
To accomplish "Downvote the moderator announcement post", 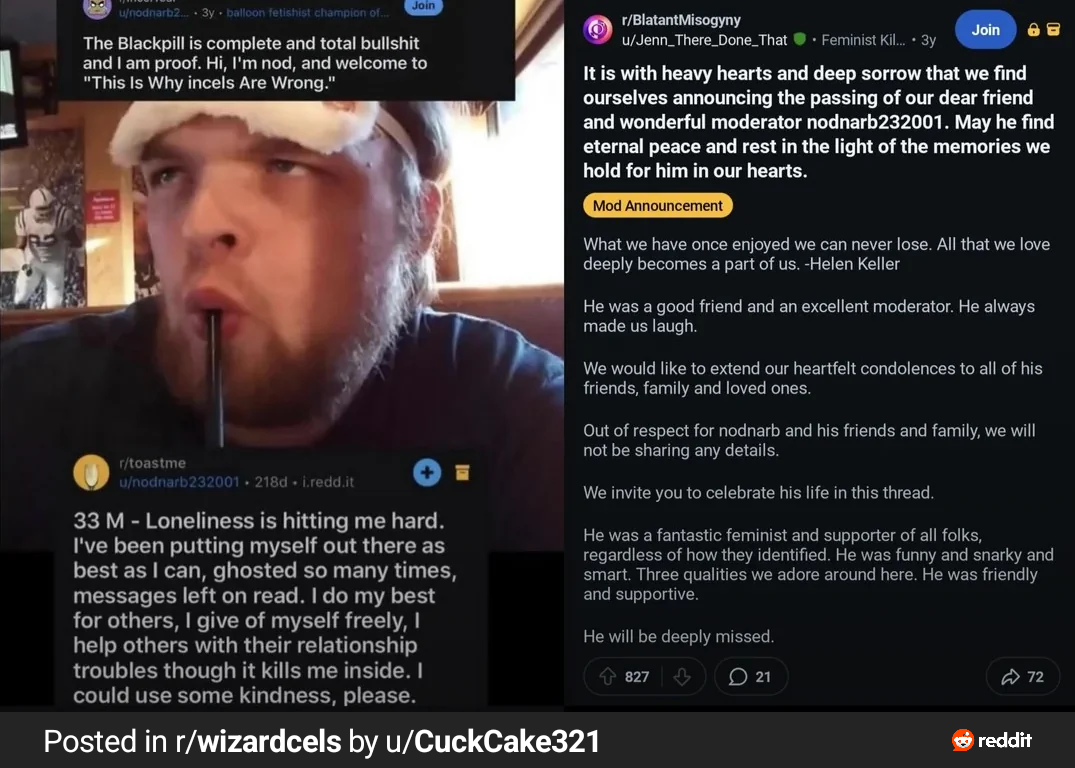I will (682, 677).
